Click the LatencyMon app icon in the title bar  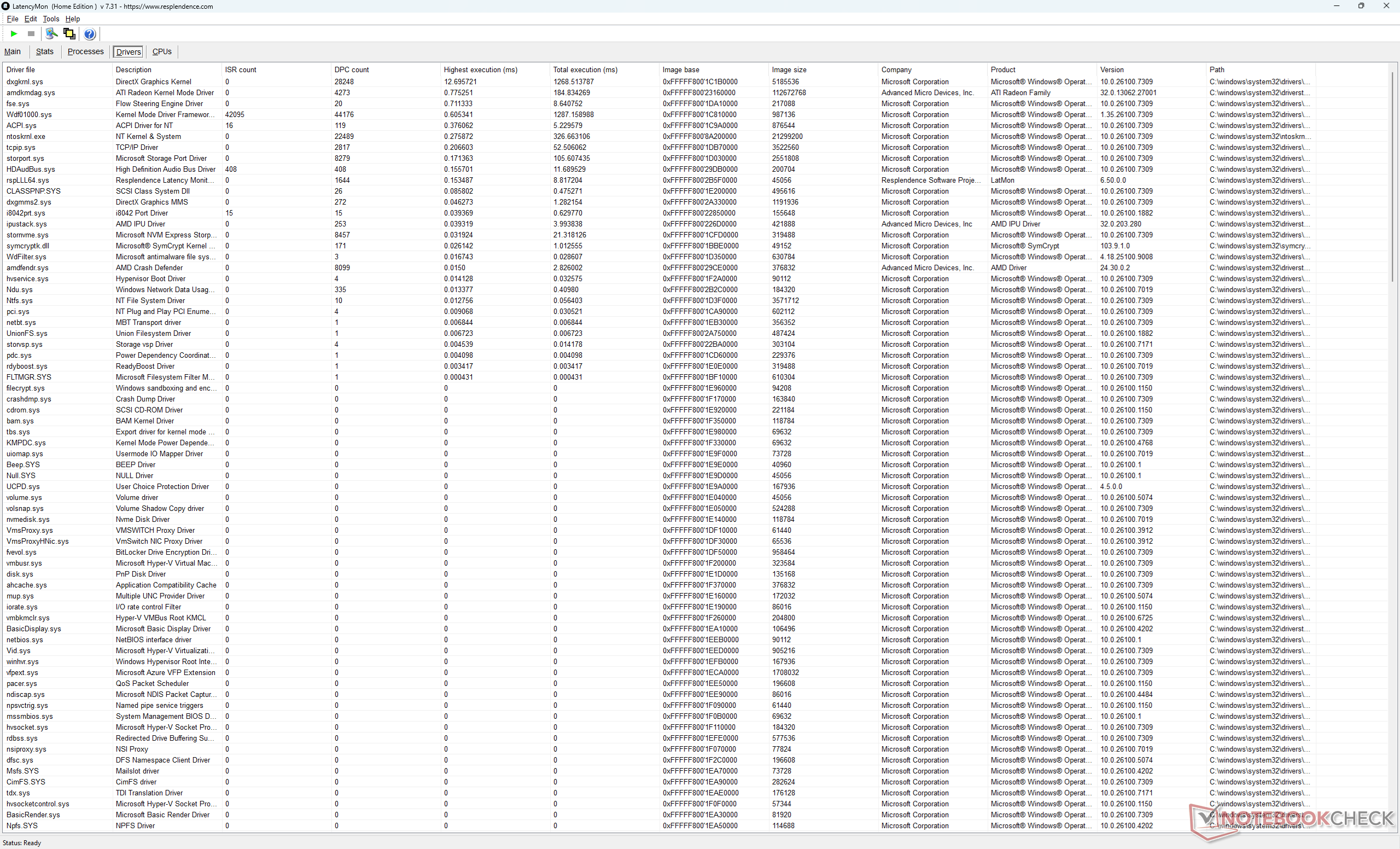(x=5, y=6)
